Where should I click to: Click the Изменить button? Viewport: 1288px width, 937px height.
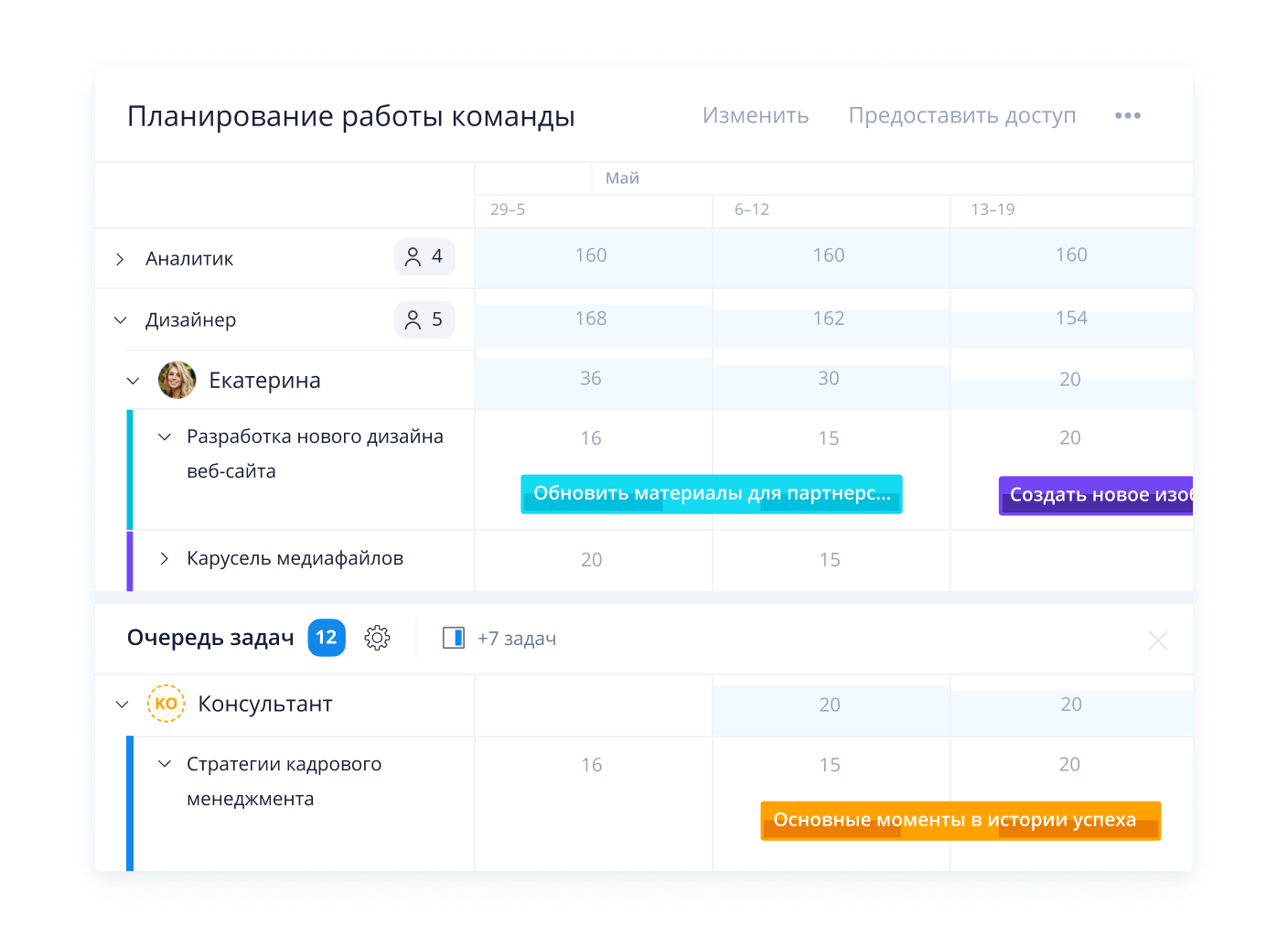pos(756,115)
